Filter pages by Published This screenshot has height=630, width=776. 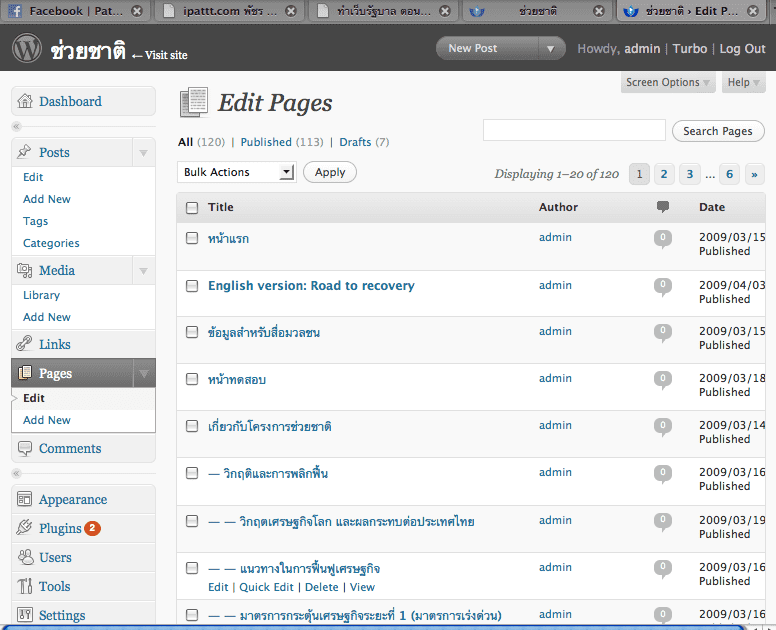(x=266, y=142)
